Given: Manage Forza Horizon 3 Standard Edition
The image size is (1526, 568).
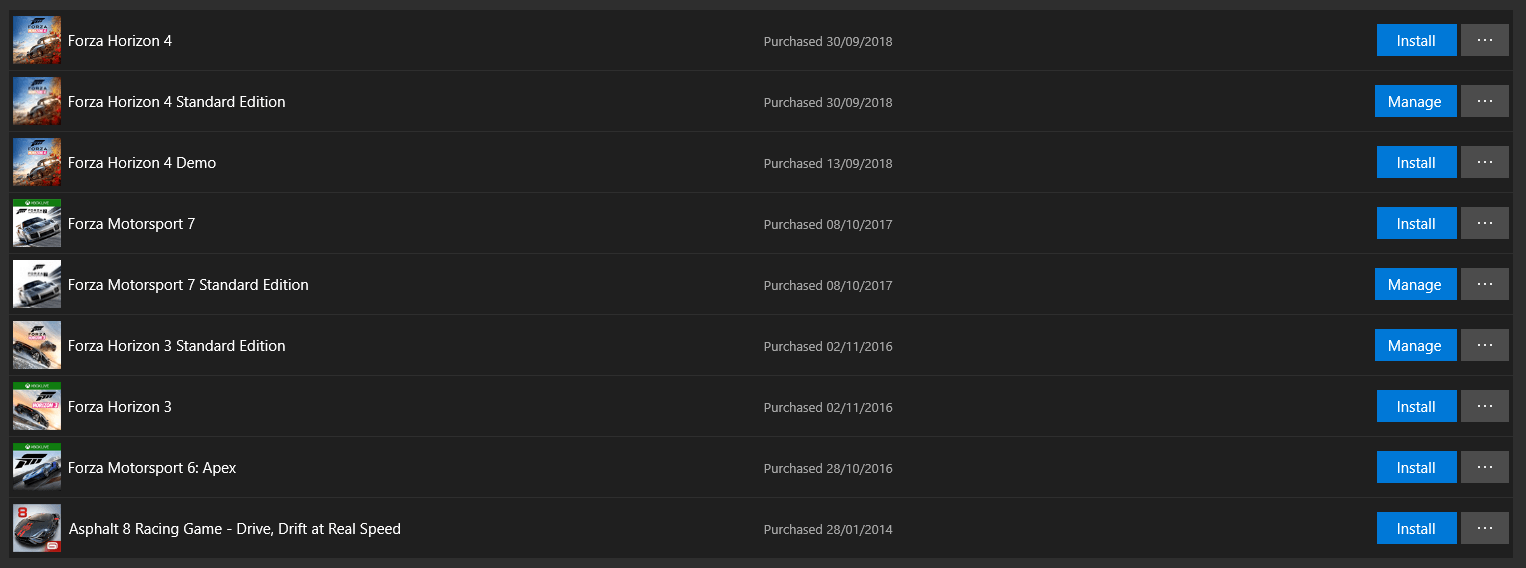Looking at the screenshot, I should (1415, 346).
